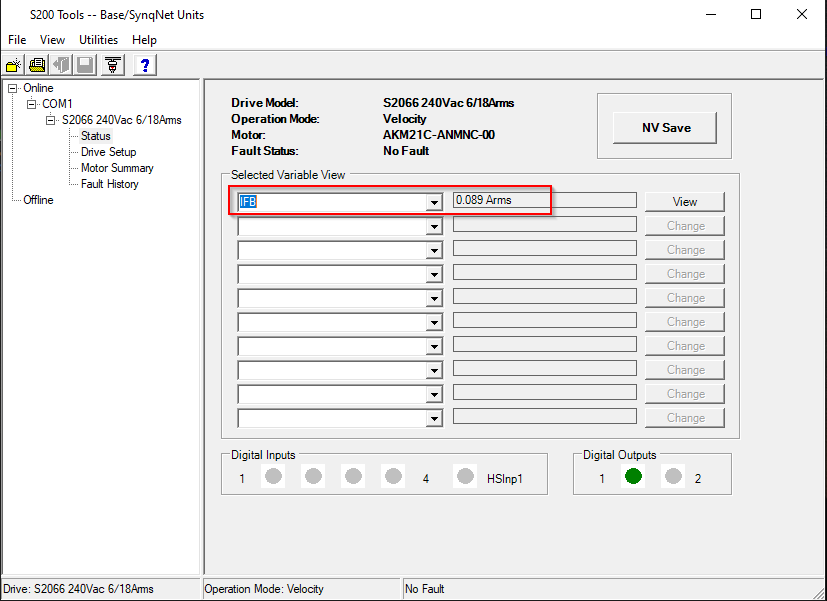Click the green Digital Output 1 indicator
Viewport: 827px width, 601px height.
[633, 476]
